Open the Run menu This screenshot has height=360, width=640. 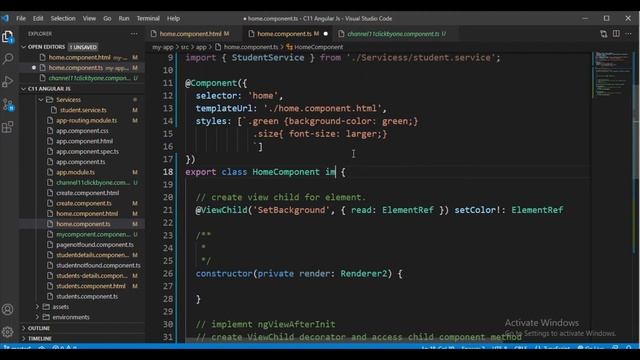(124, 18)
